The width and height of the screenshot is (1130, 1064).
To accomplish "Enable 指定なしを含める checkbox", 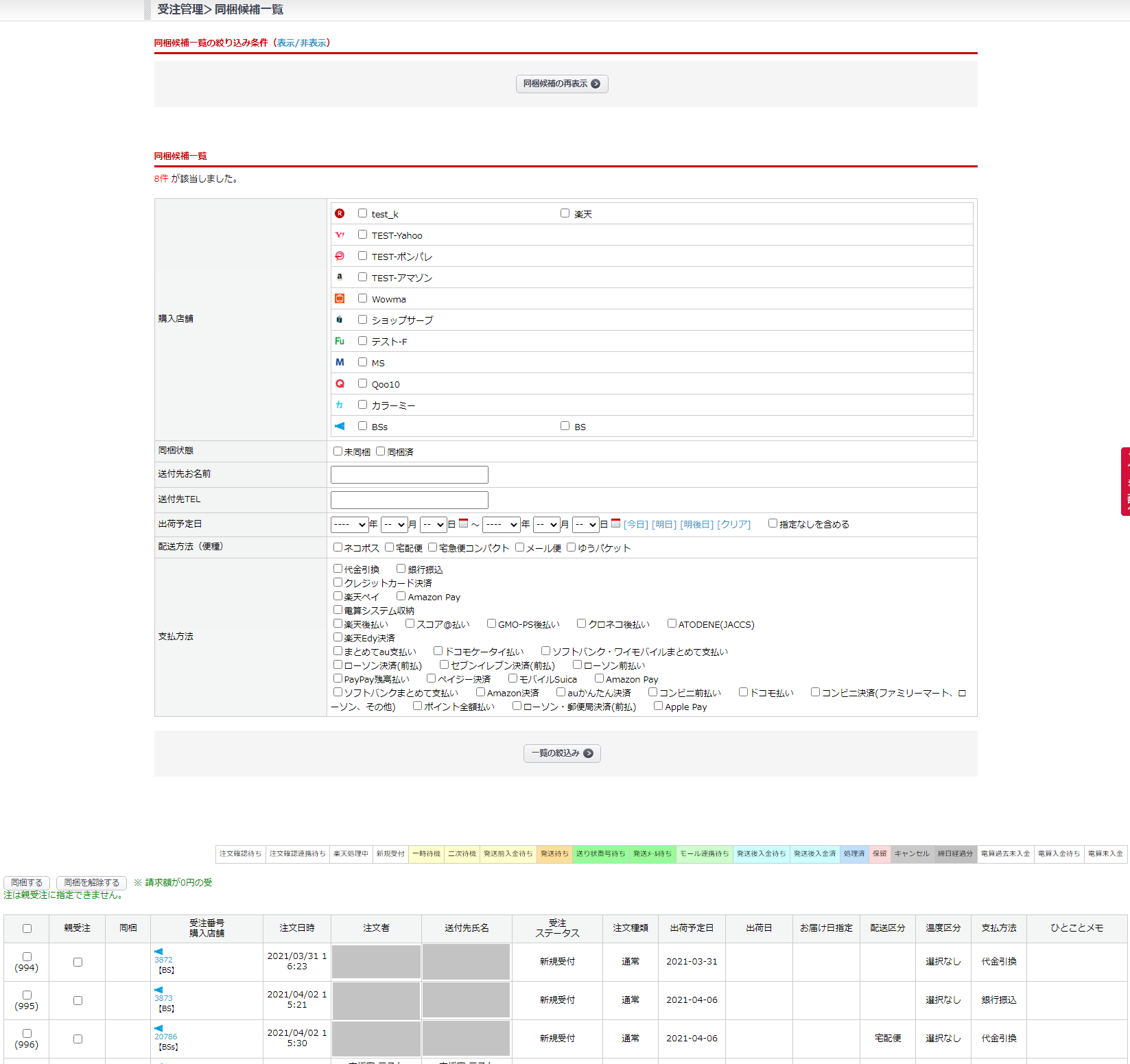I will [773, 523].
